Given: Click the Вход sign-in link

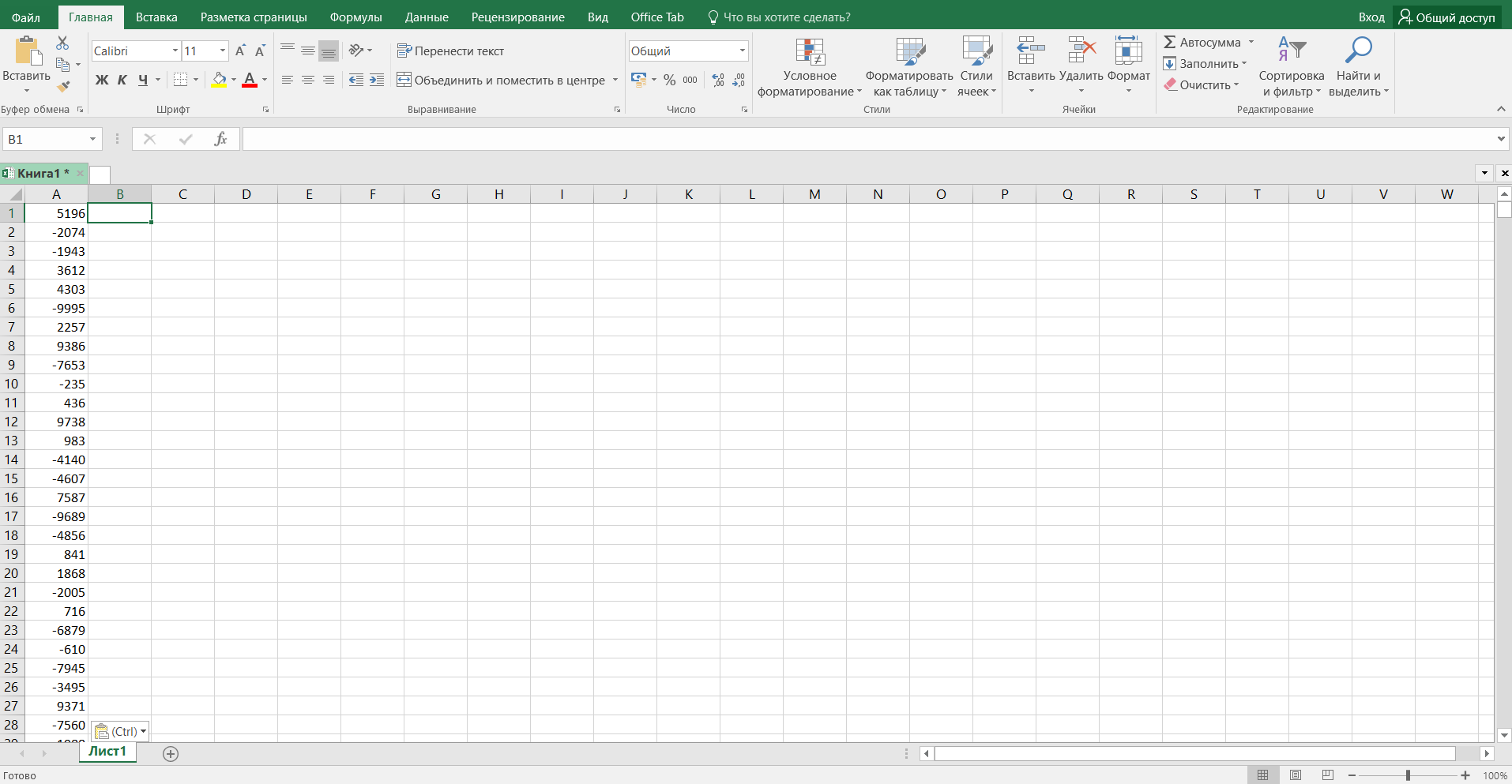Looking at the screenshot, I should [1371, 17].
